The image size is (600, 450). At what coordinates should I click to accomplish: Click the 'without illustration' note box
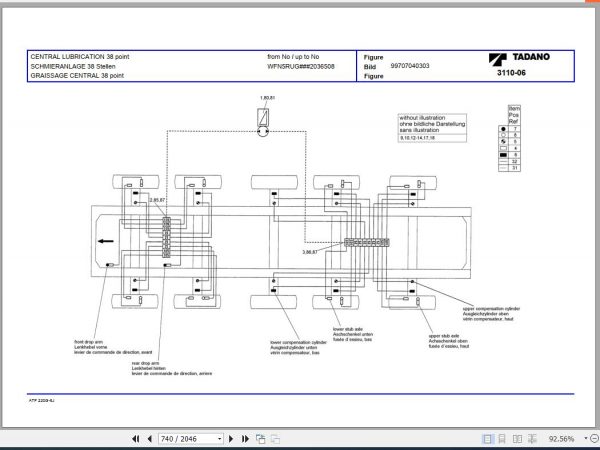click(432, 128)
